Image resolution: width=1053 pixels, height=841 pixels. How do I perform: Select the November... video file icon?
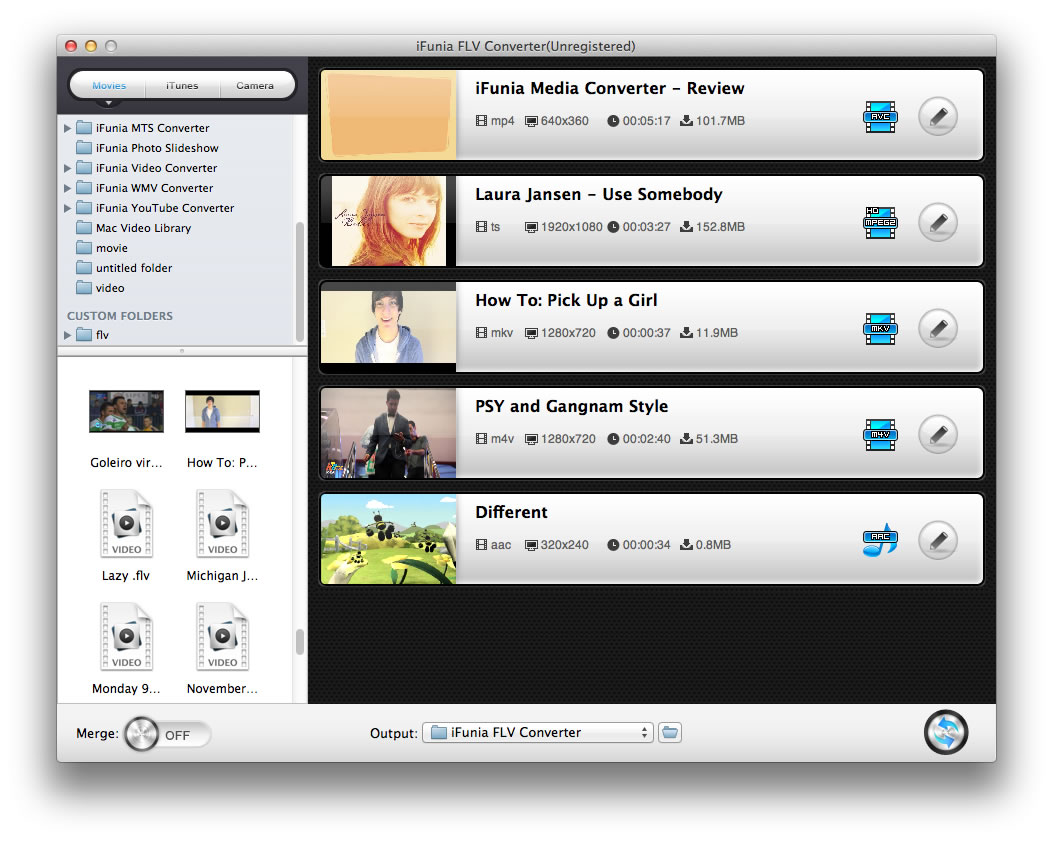click(x=222, y=637)
